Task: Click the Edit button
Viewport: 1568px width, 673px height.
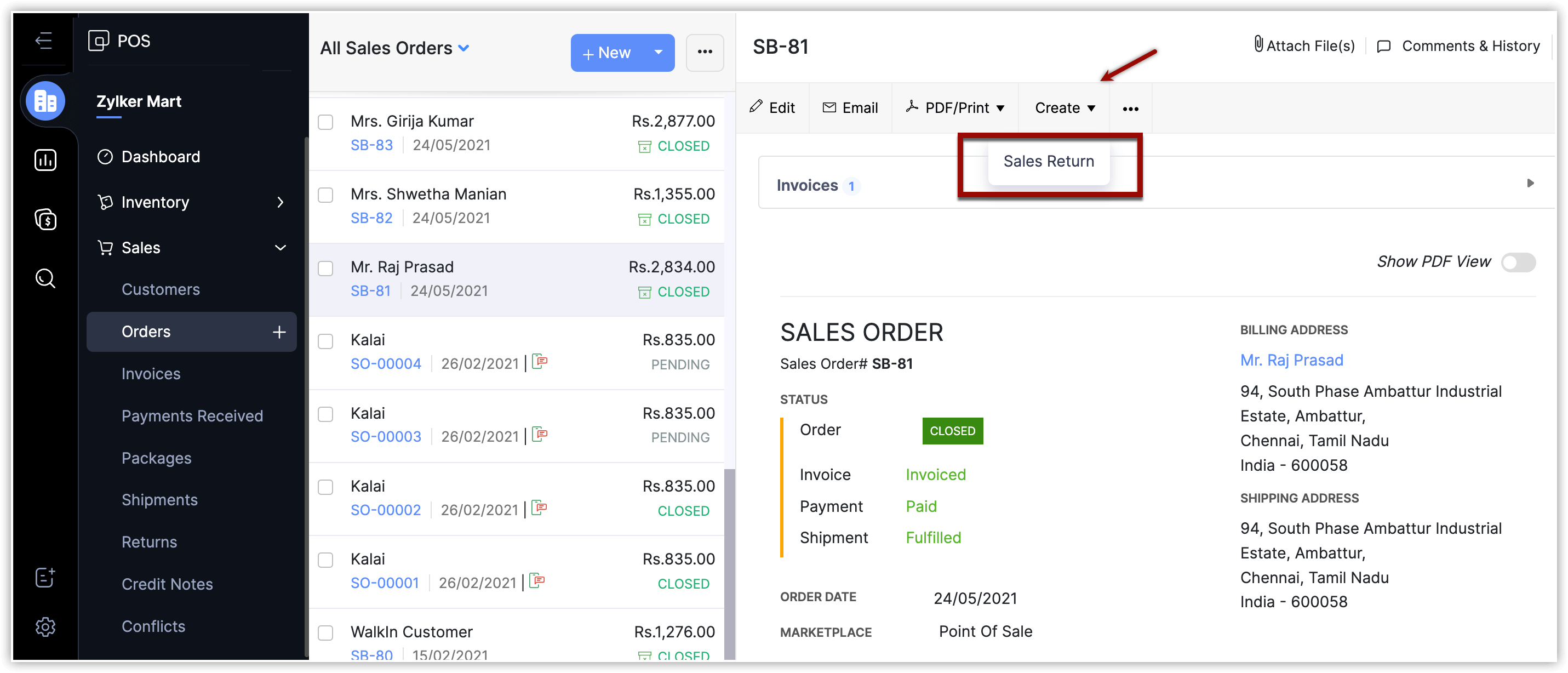Action: tap(772, 108)
